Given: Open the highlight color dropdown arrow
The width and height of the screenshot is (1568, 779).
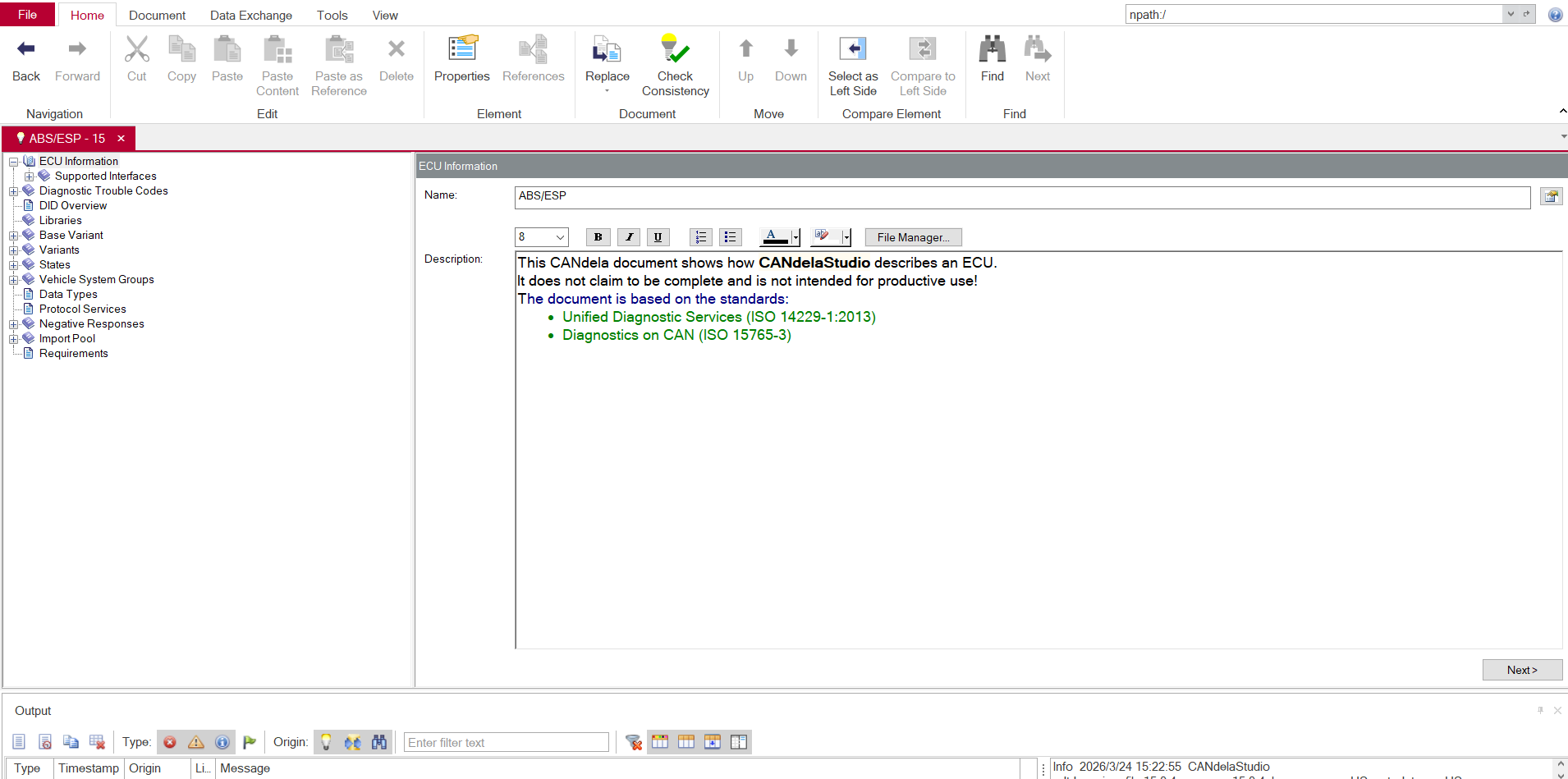Looking at the screenshot, I should pyautogui.click(x=846, y=237).
